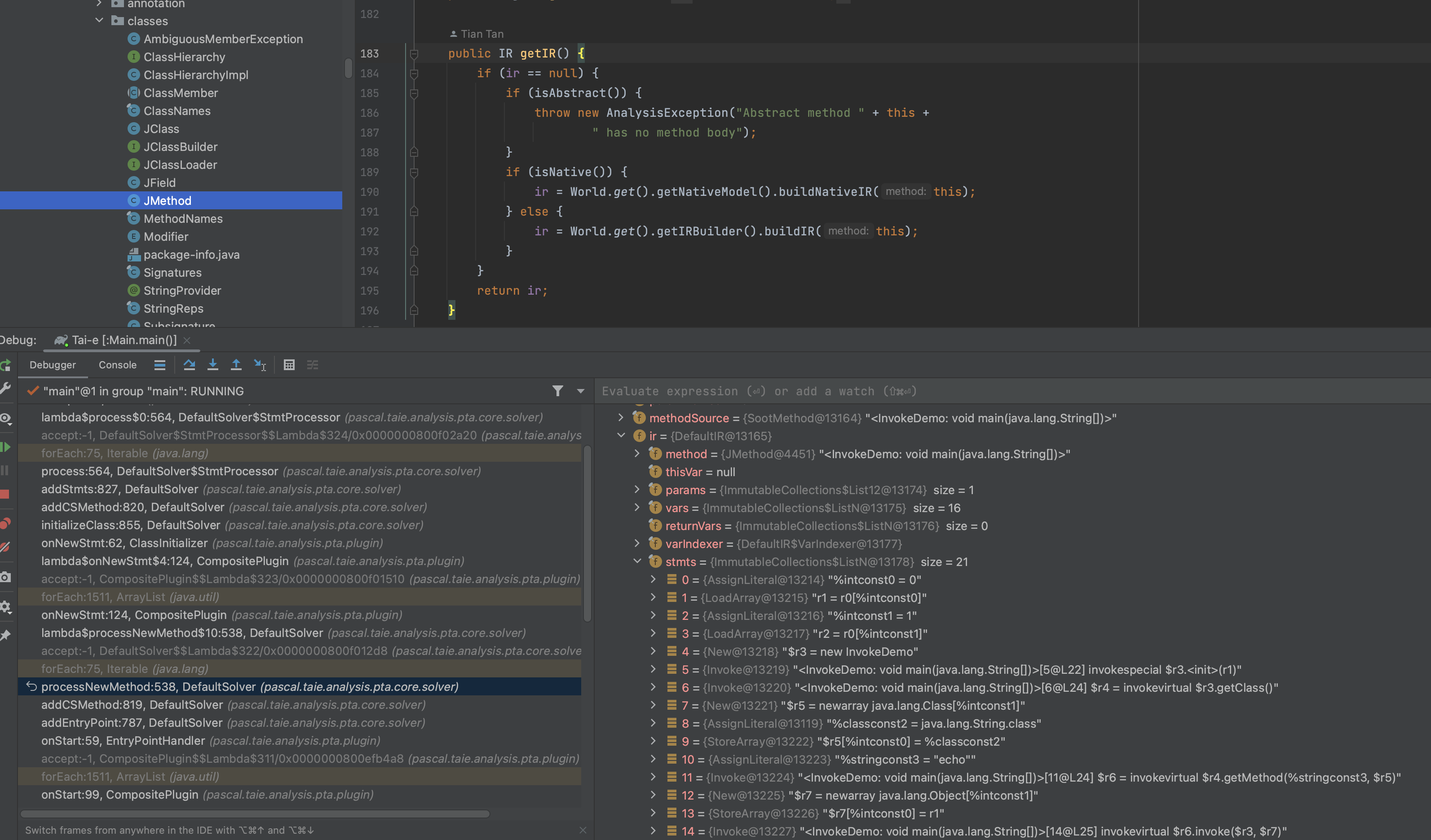
Task: Expand the methodSource variable node
Action: pos(621,417)
